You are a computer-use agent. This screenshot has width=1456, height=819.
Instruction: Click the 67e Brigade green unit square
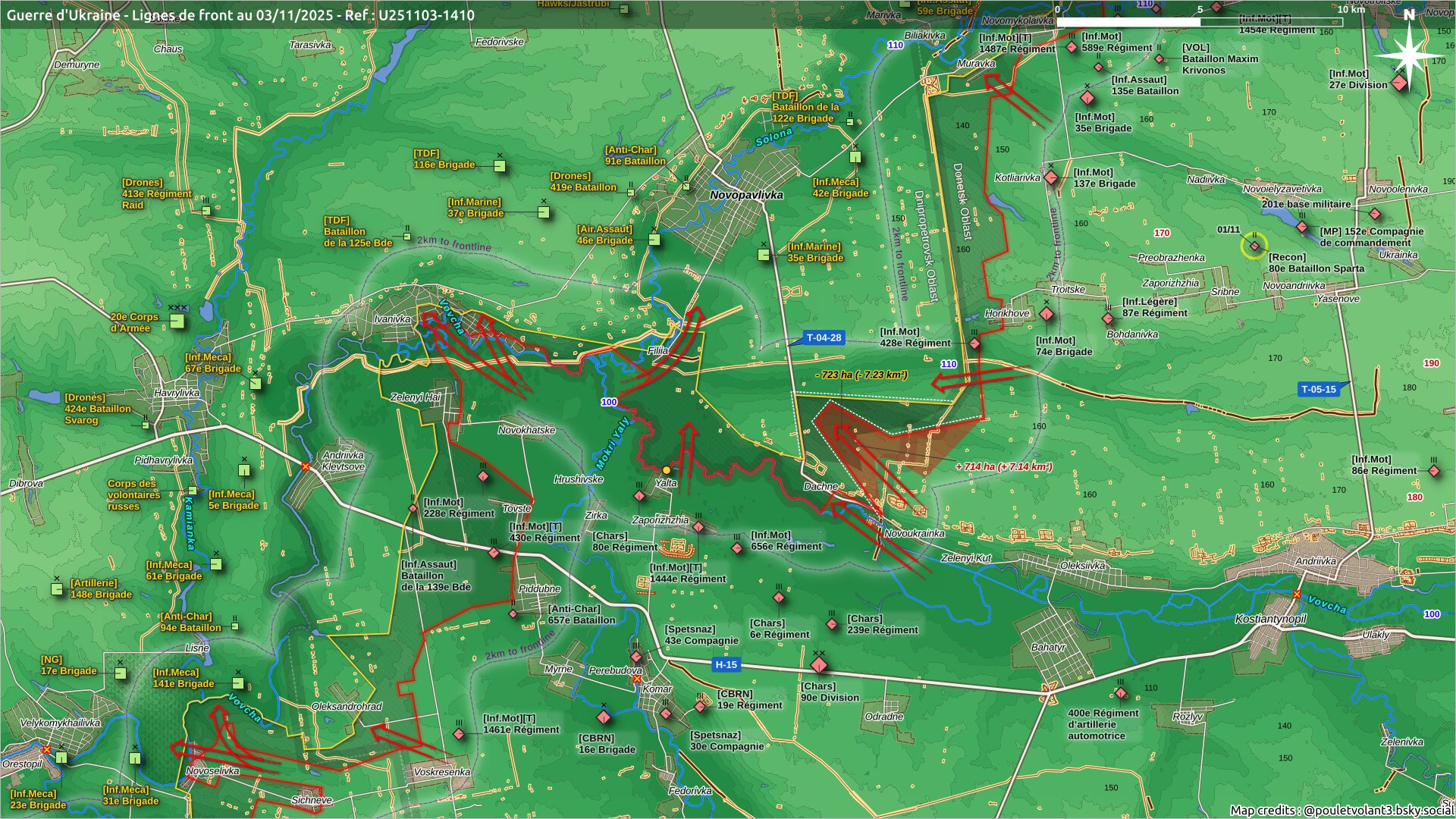pyautogui.click(x=256, y=383)
